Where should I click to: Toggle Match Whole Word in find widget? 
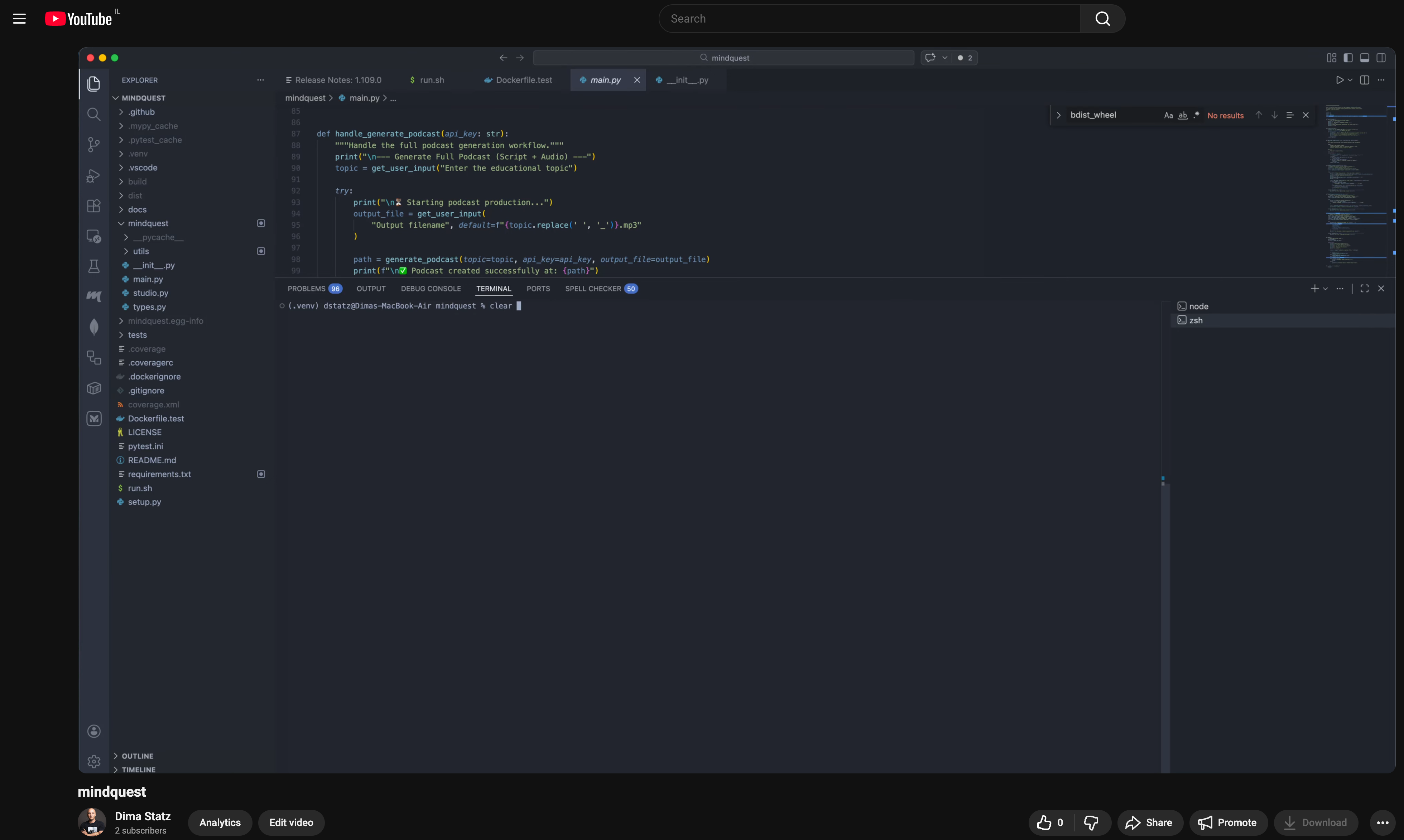point(1183,115)
